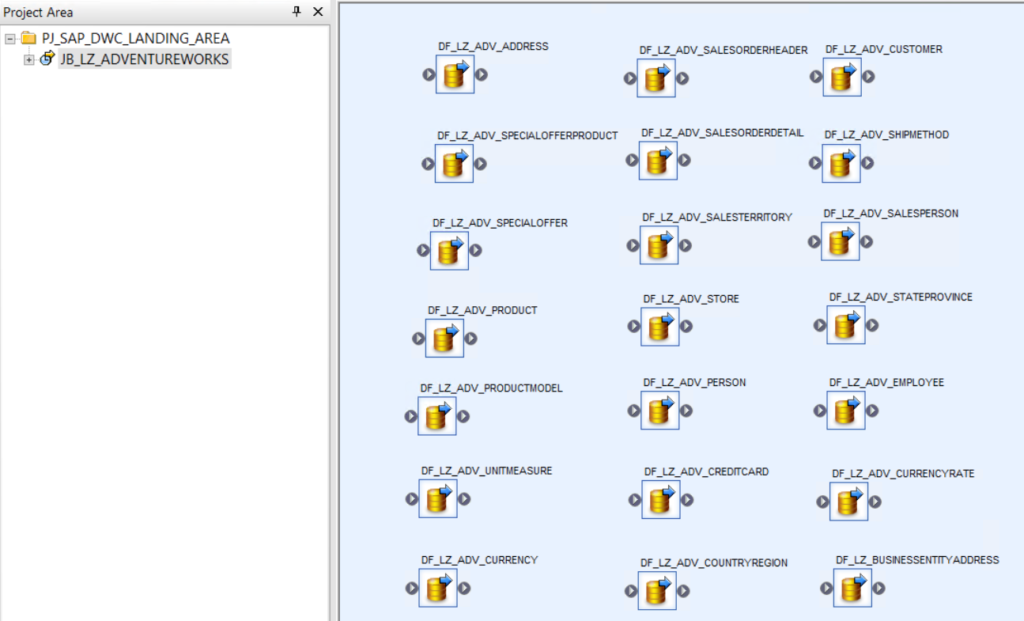Open the DF_LZ_ADV_CREDITCARD dataflow
Image resolution: width=1024 pixels, height=621 pixels.
pos(660,500)
